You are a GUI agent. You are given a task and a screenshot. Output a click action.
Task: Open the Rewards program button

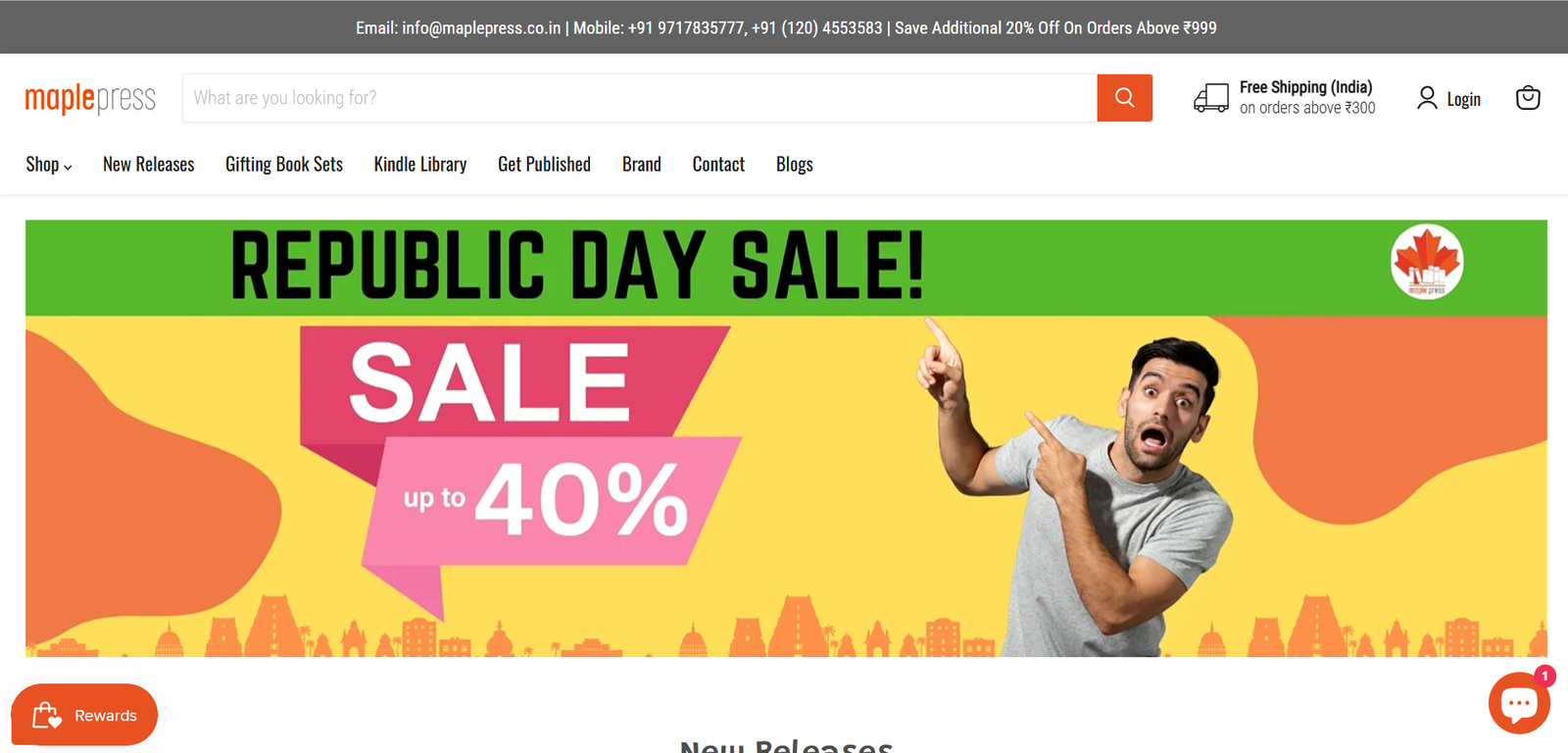point(84,715)
